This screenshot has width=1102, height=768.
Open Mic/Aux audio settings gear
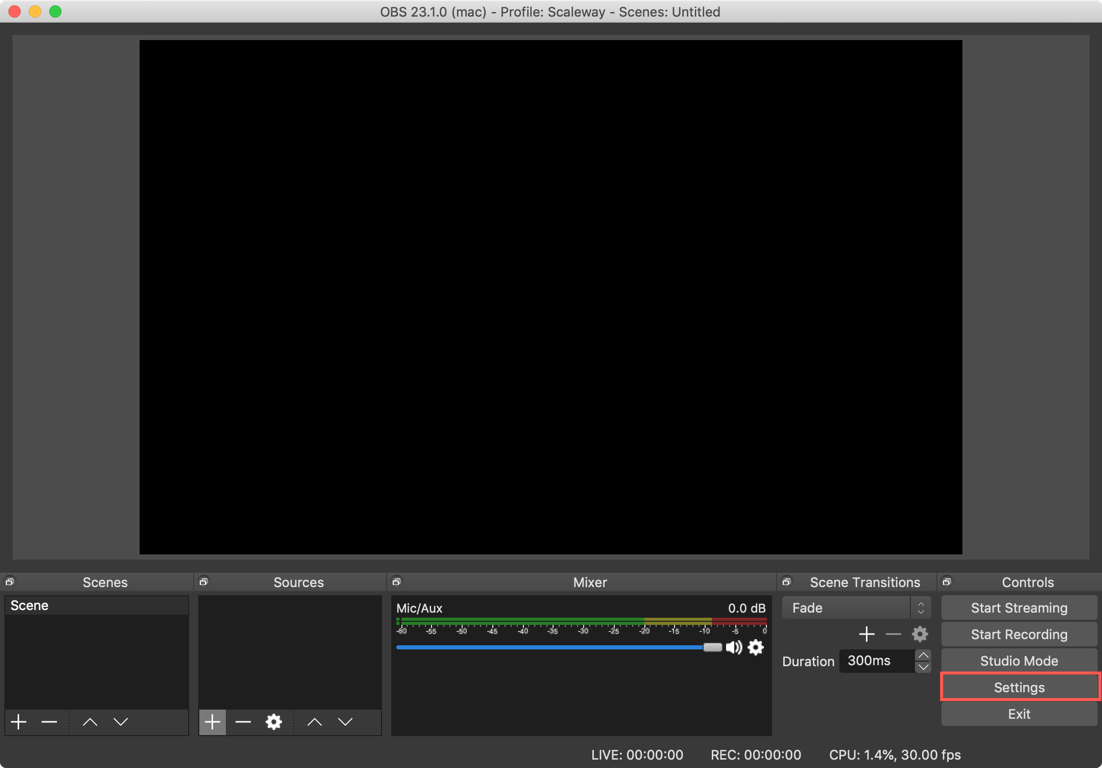(x=756, y=647)
